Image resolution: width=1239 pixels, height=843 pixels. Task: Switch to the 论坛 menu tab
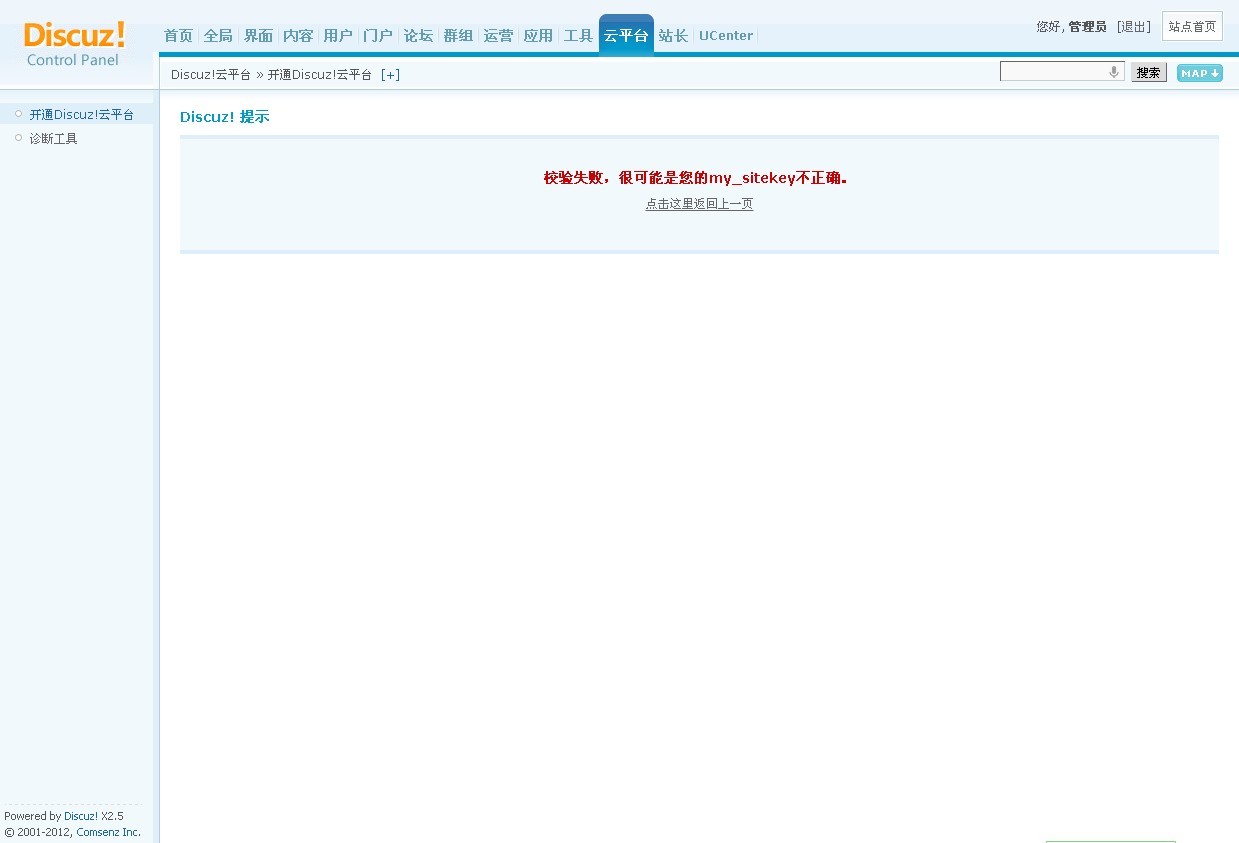click(x=418, y=36)
